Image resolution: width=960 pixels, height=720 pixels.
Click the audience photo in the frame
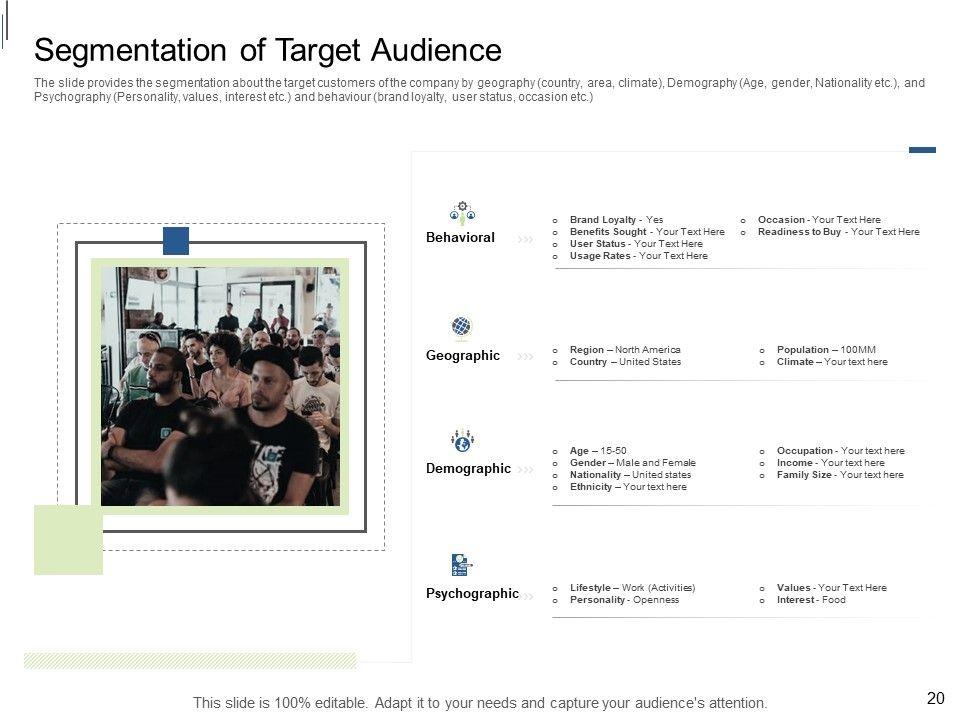pos(220,386)
